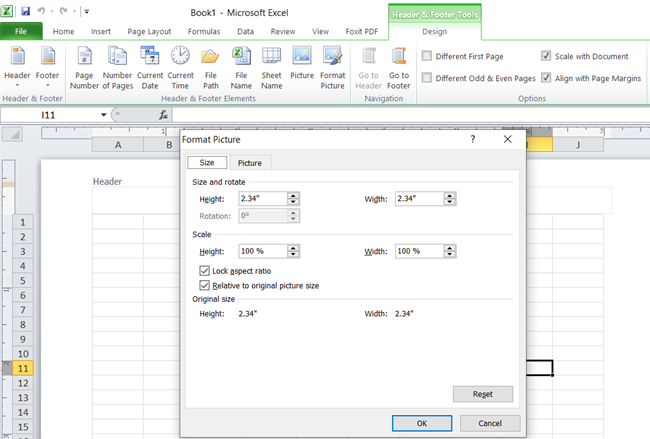Insert Page Number element in header

(x=84, y=66)
